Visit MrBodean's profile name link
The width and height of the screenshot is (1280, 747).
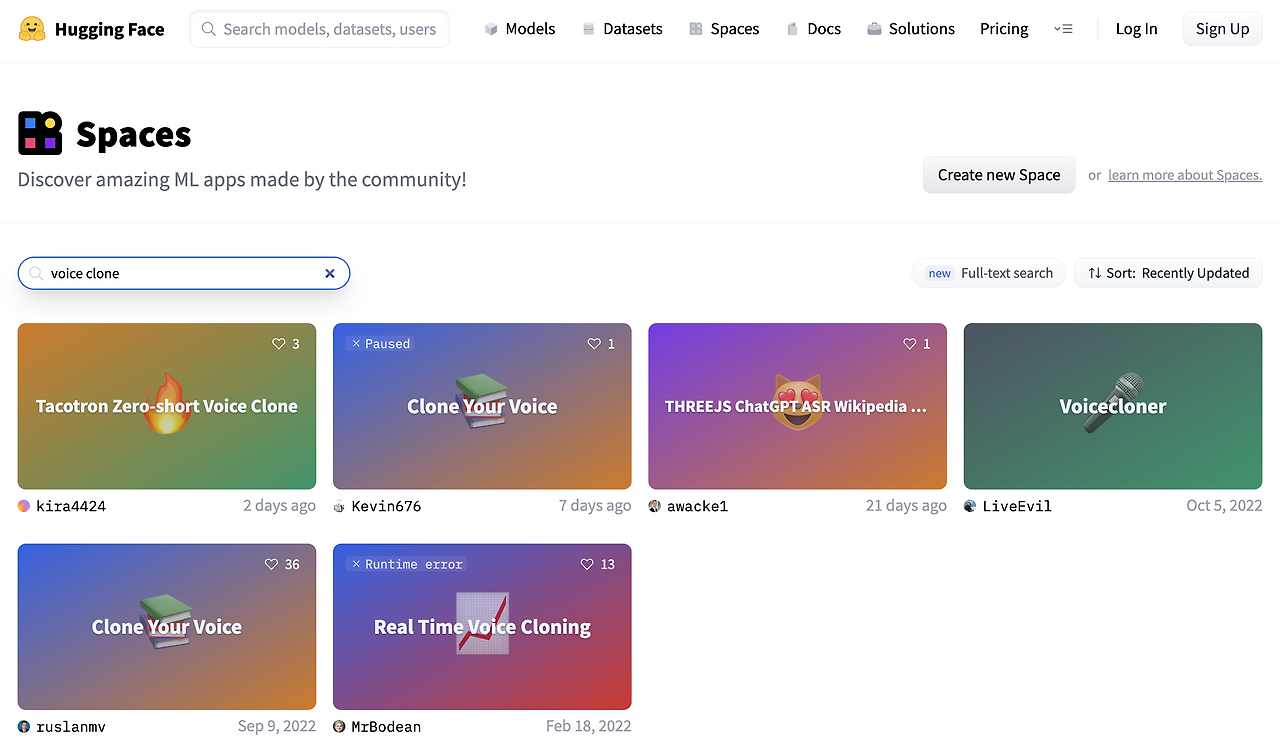[x=386, y=727]
